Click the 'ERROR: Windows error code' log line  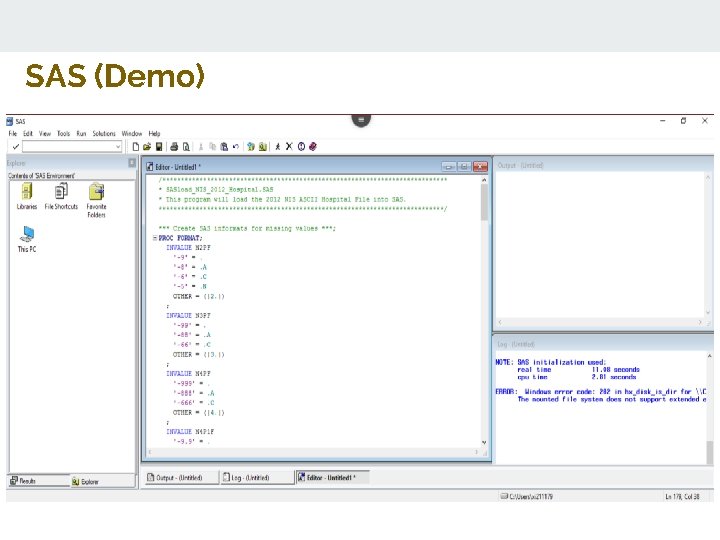pyautogui.click(x=601, y=392)
